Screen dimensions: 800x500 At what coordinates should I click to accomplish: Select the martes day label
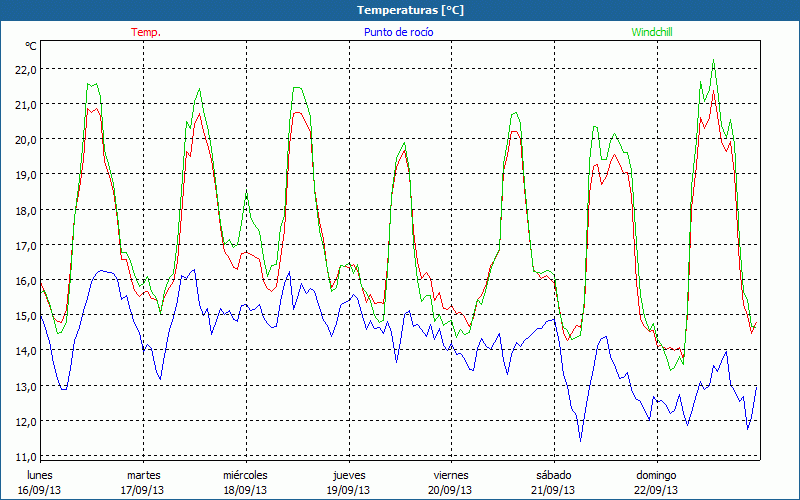(143, 475)
